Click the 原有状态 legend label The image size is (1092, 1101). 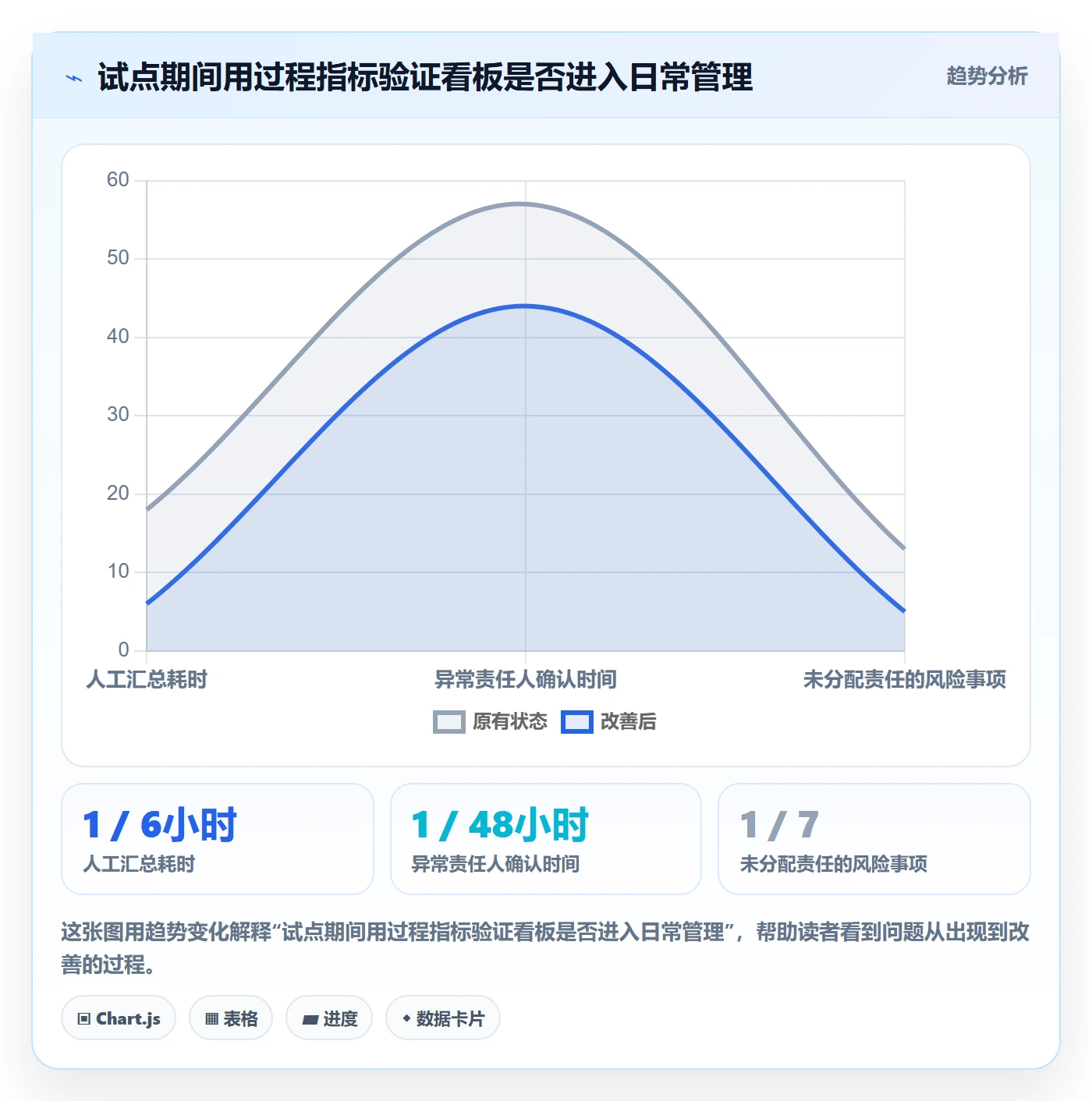pos(510,722)
